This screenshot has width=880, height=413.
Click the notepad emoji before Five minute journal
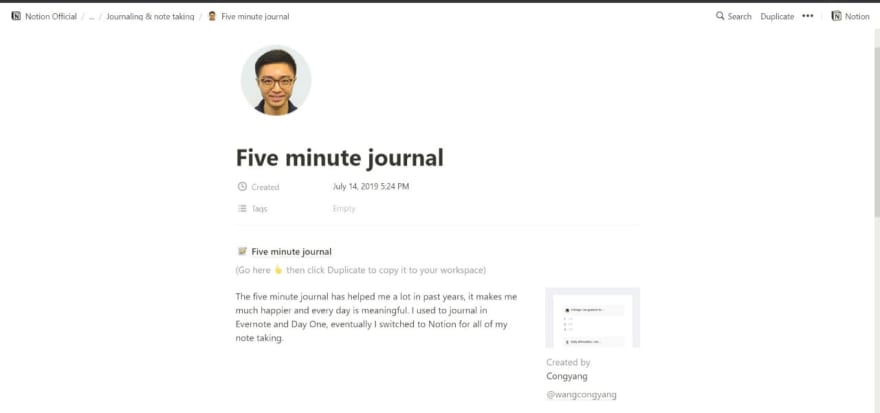tap(242, 251)
